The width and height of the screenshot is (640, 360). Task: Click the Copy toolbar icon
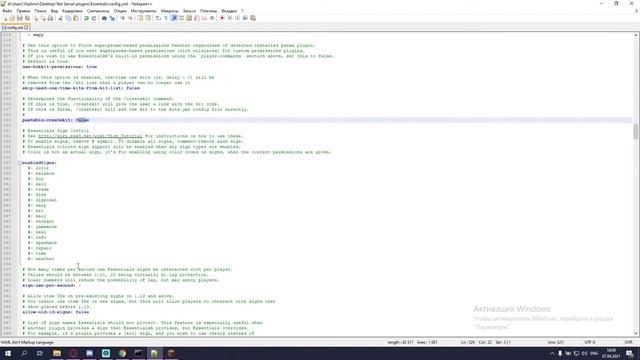[68, 18]
